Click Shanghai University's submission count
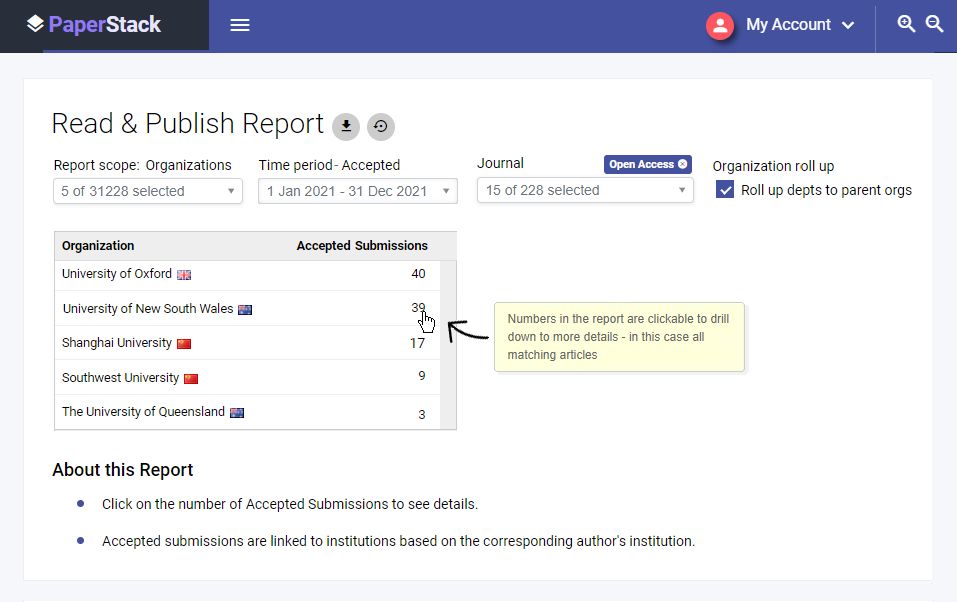Screen dimensions: 957x602 click(x=418, y=342)
